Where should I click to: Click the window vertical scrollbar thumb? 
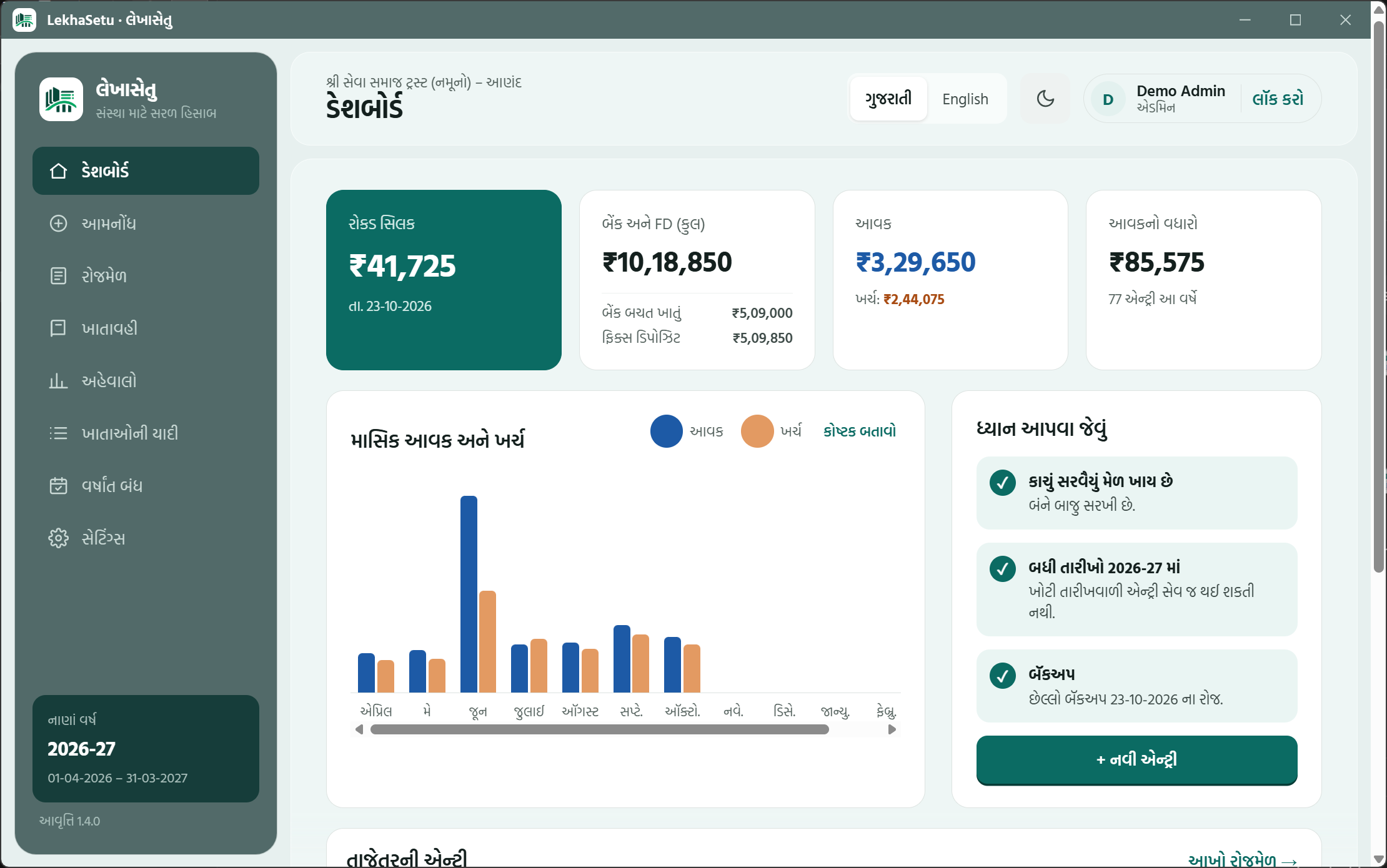pyautogui.click(x=1379, y=297)
